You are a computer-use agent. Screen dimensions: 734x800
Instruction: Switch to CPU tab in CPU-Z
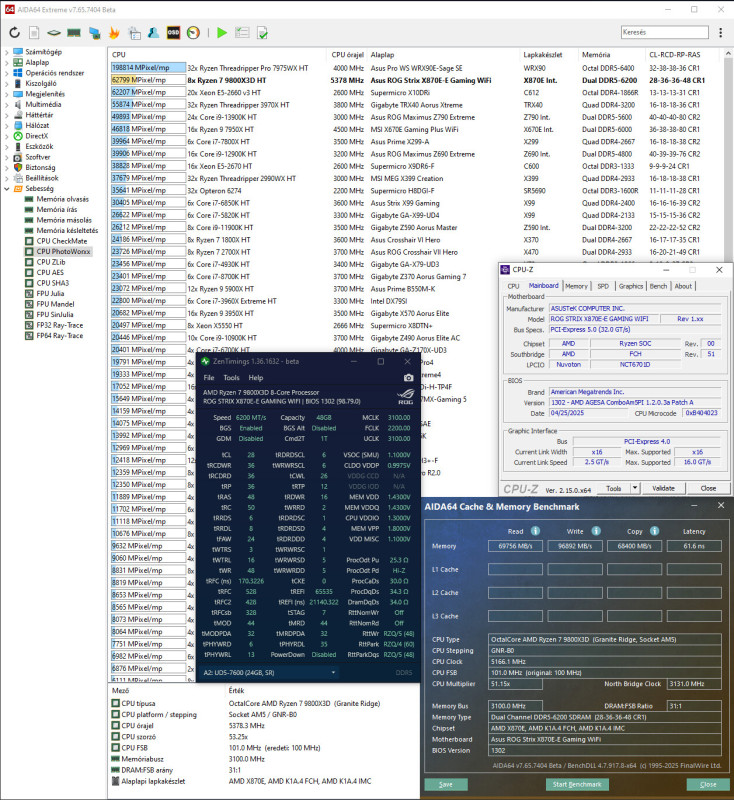point(514,286)
